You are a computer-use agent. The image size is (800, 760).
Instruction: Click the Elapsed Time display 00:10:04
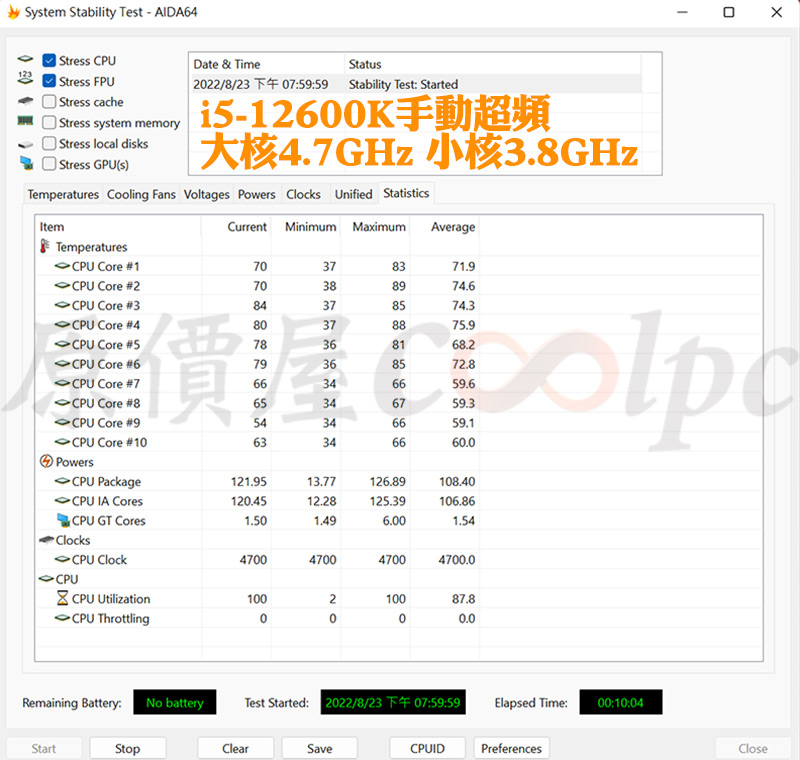click(x=620, y=702)
